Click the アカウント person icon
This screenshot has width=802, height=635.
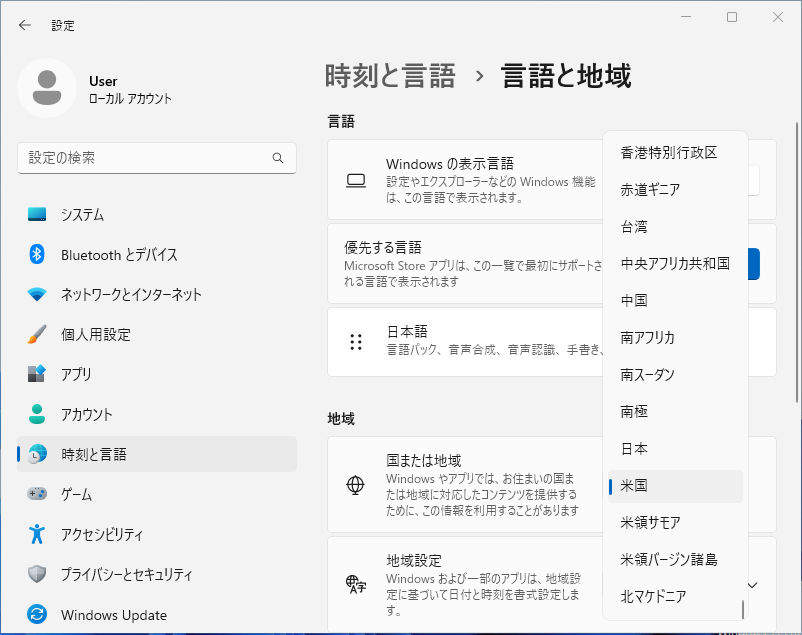point(37,414)
